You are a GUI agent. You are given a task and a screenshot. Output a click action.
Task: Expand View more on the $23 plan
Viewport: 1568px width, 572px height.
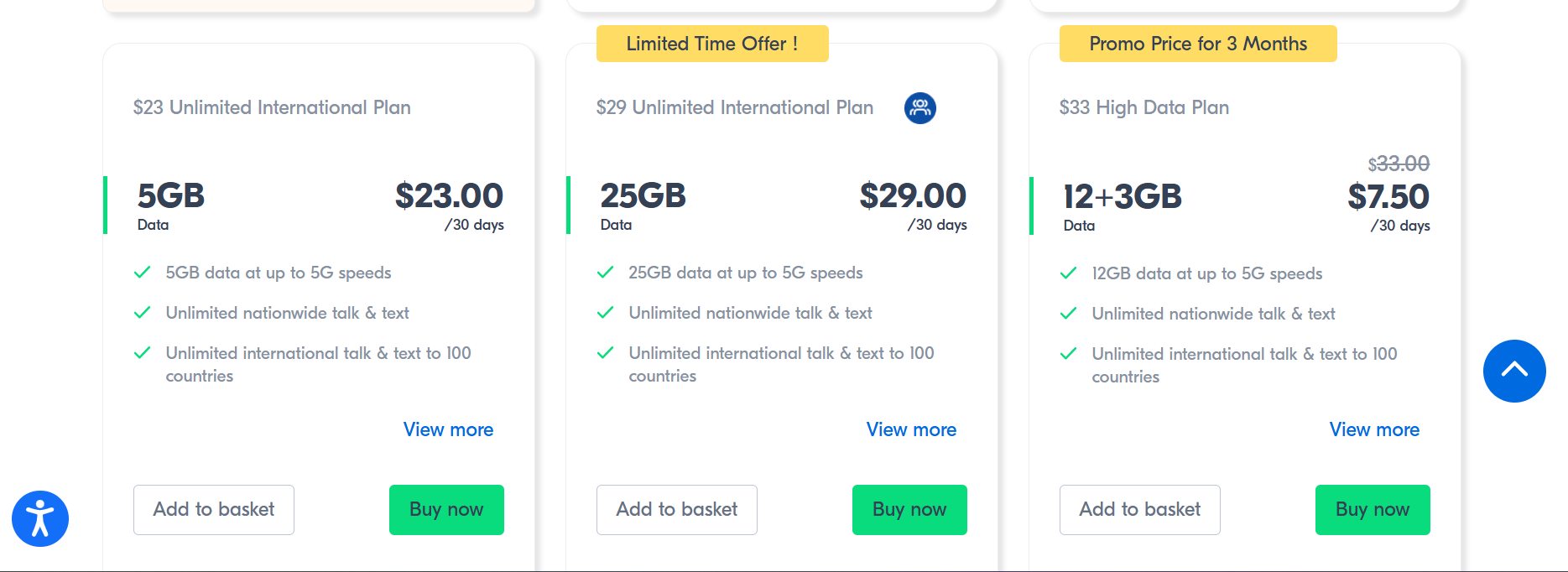[x=448, y=429]
